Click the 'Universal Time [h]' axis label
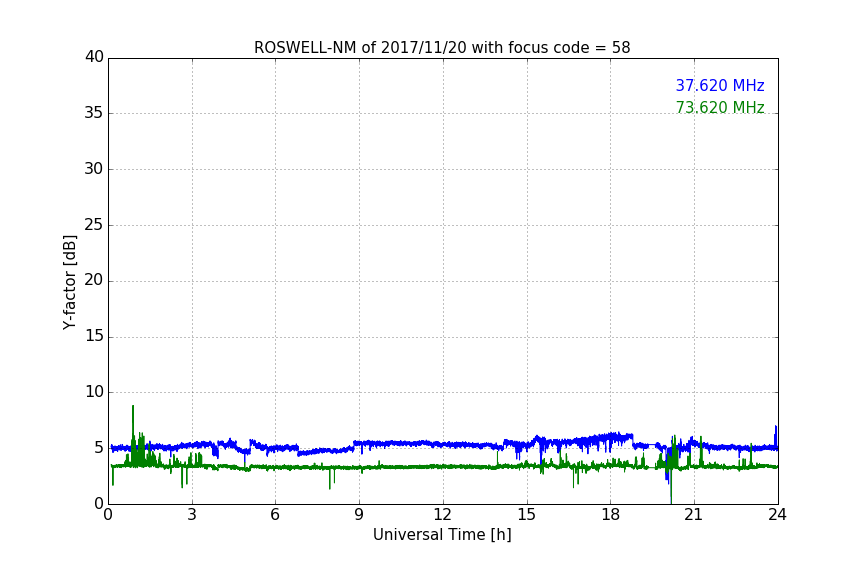Screen dimensions: 864x576 click(x=442, y=535)
